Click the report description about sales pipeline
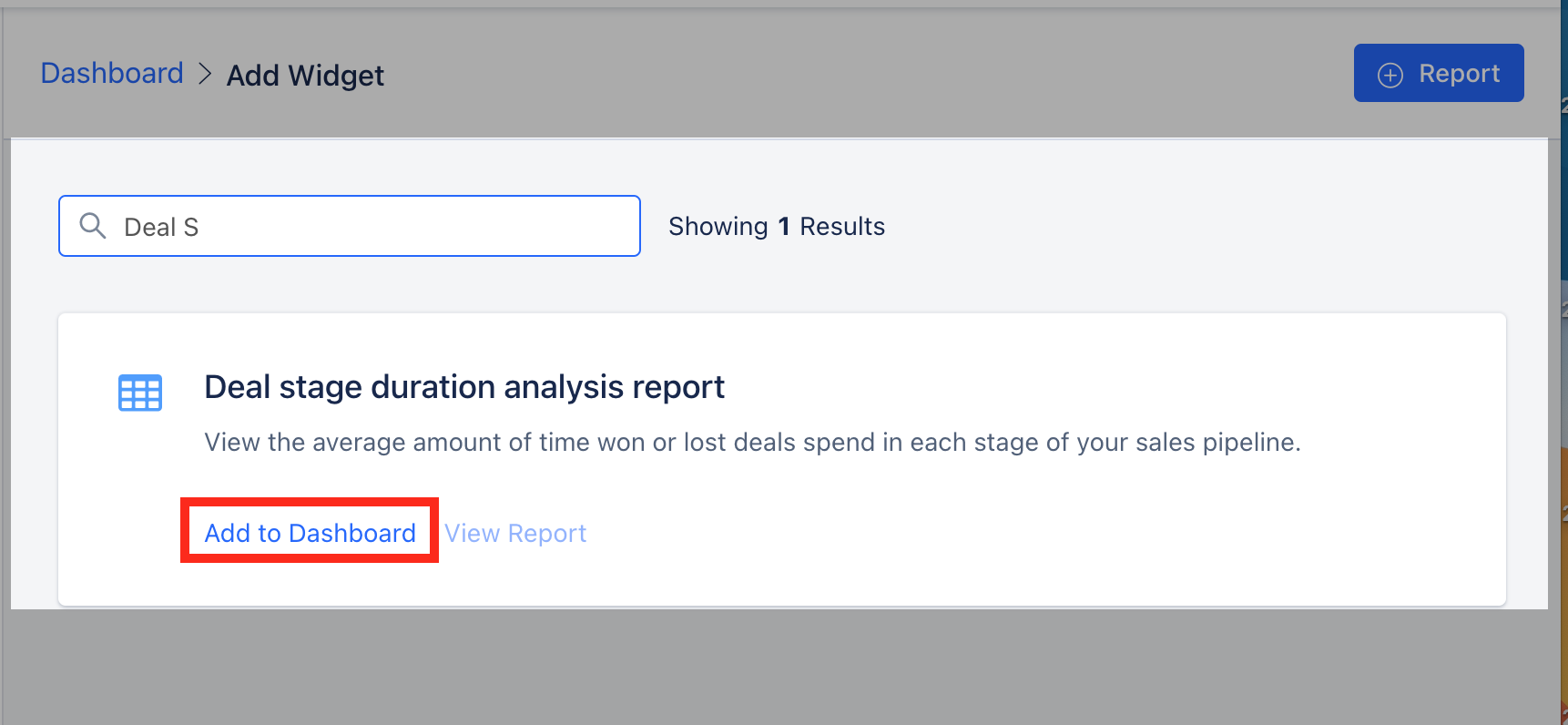This screenshot has height=725, width=1568. [x=753, y=442]
